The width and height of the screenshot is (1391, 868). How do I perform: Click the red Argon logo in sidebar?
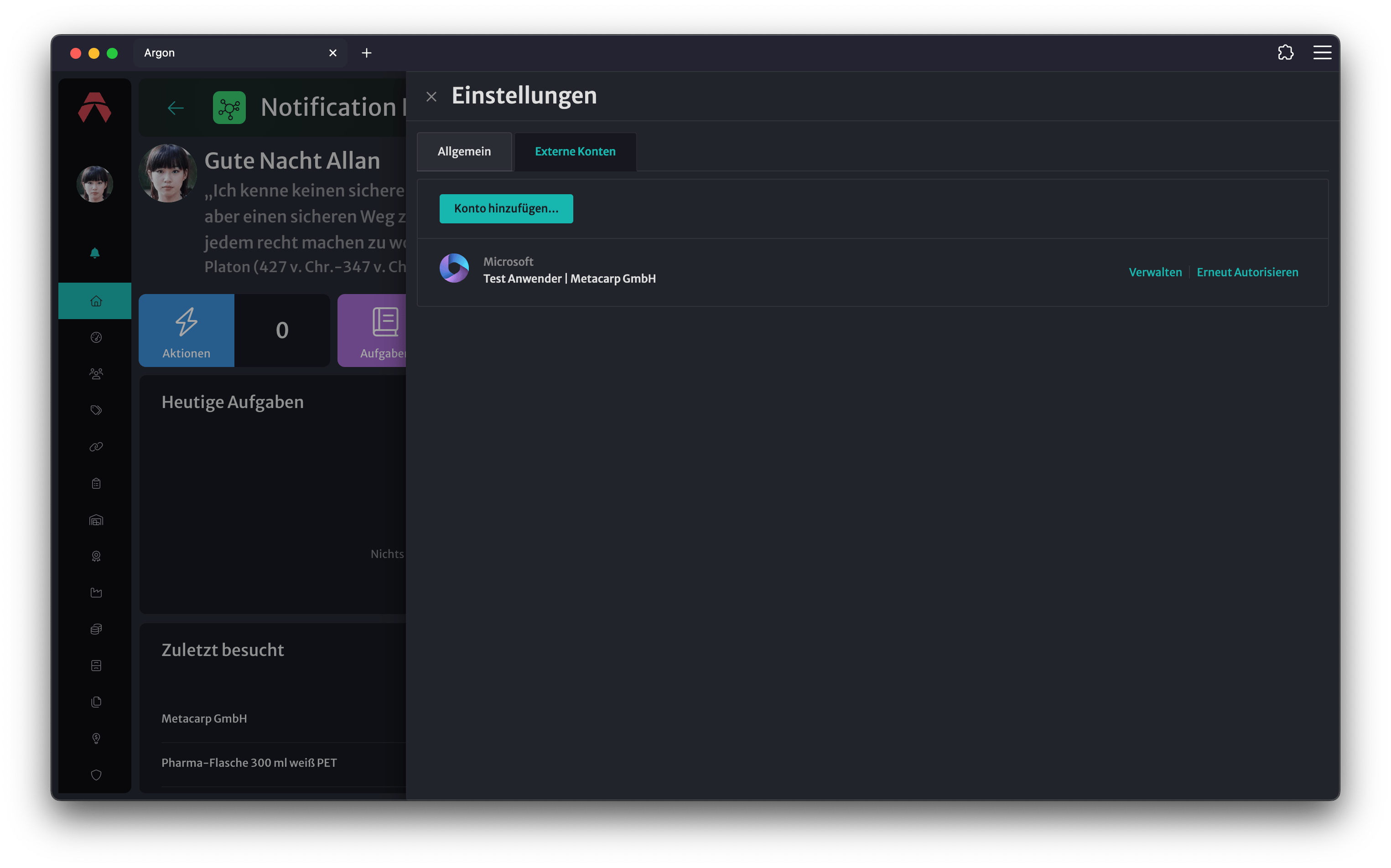95,107
